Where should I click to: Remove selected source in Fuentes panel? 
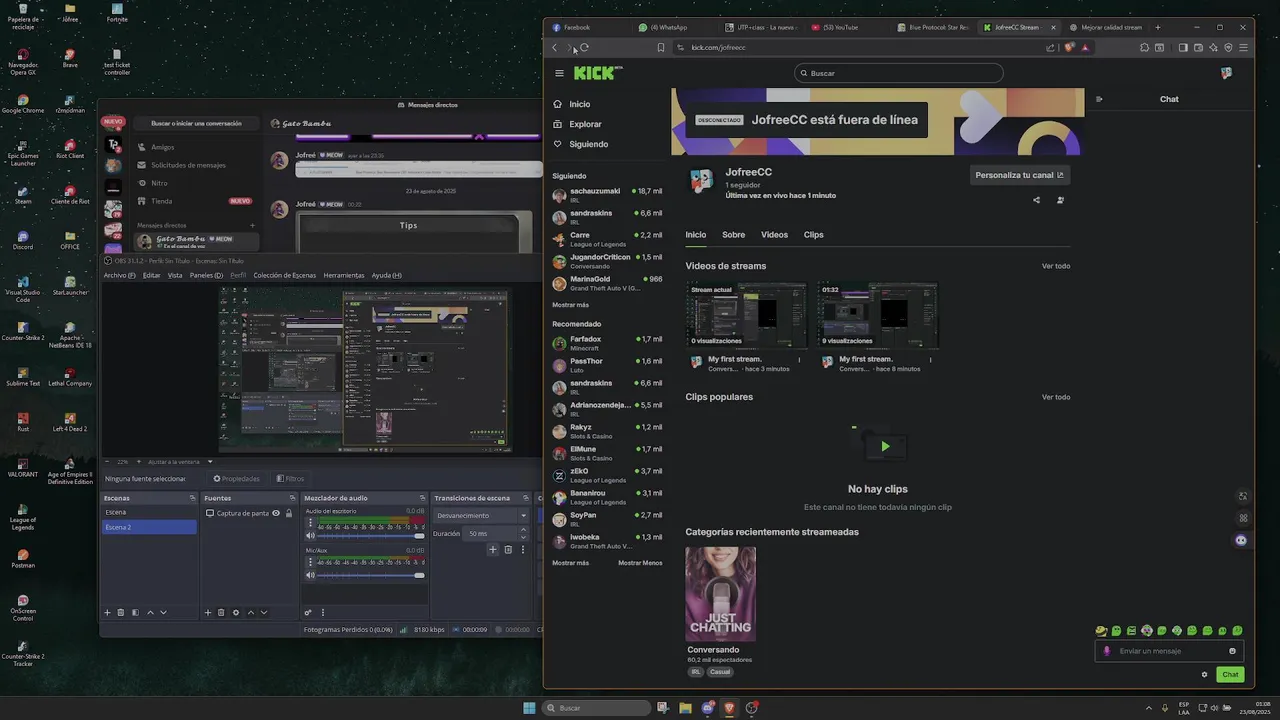(x=221, y=612)
